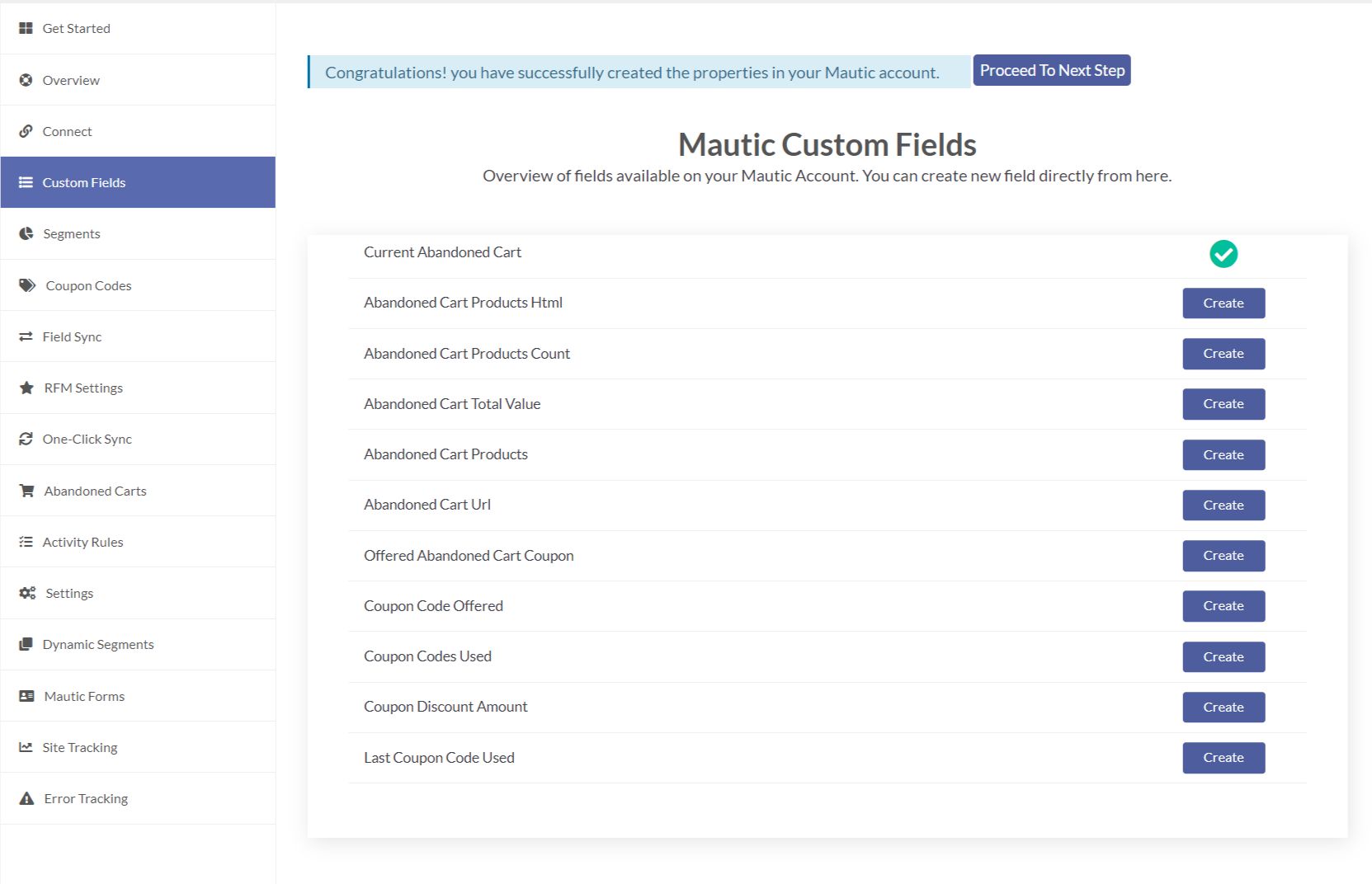Click Proceed To Next Step button
The height and width of the screenshot is (884, 1372).
1052,70
